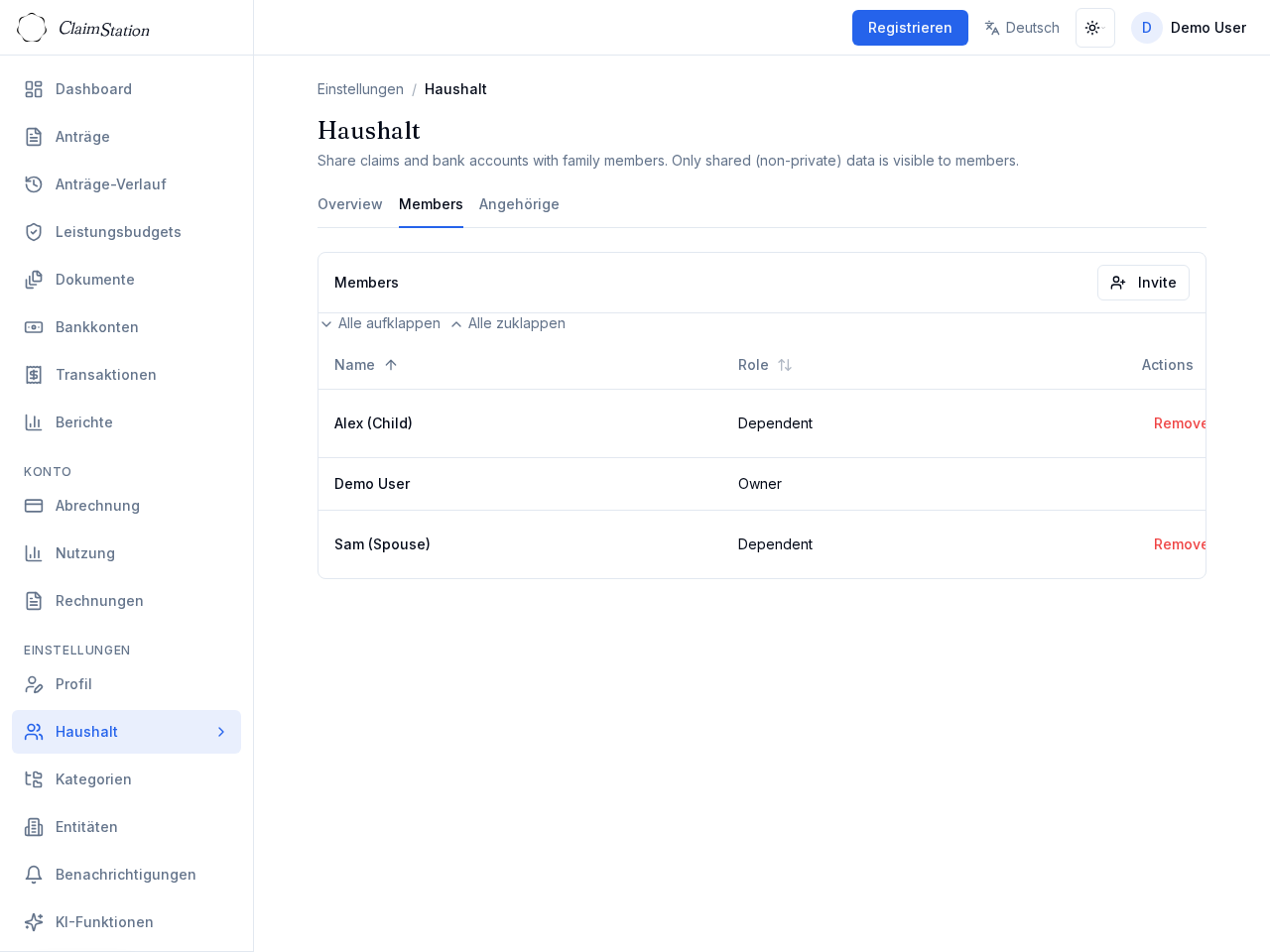Click Einstellungen in the breadcrumb
1270x952 pixels.
pos(360,89)
